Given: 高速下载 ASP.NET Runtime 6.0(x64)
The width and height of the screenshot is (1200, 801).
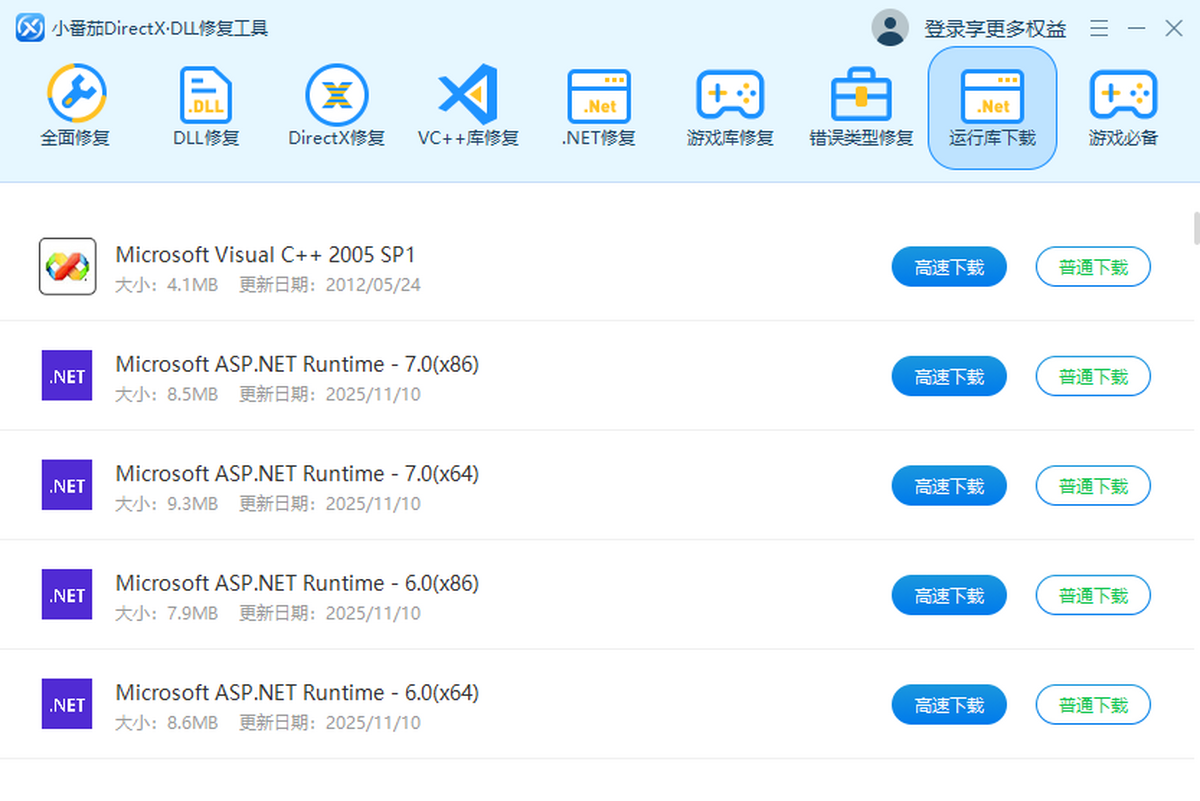Looking at the screenshot, I should (949, 705).
